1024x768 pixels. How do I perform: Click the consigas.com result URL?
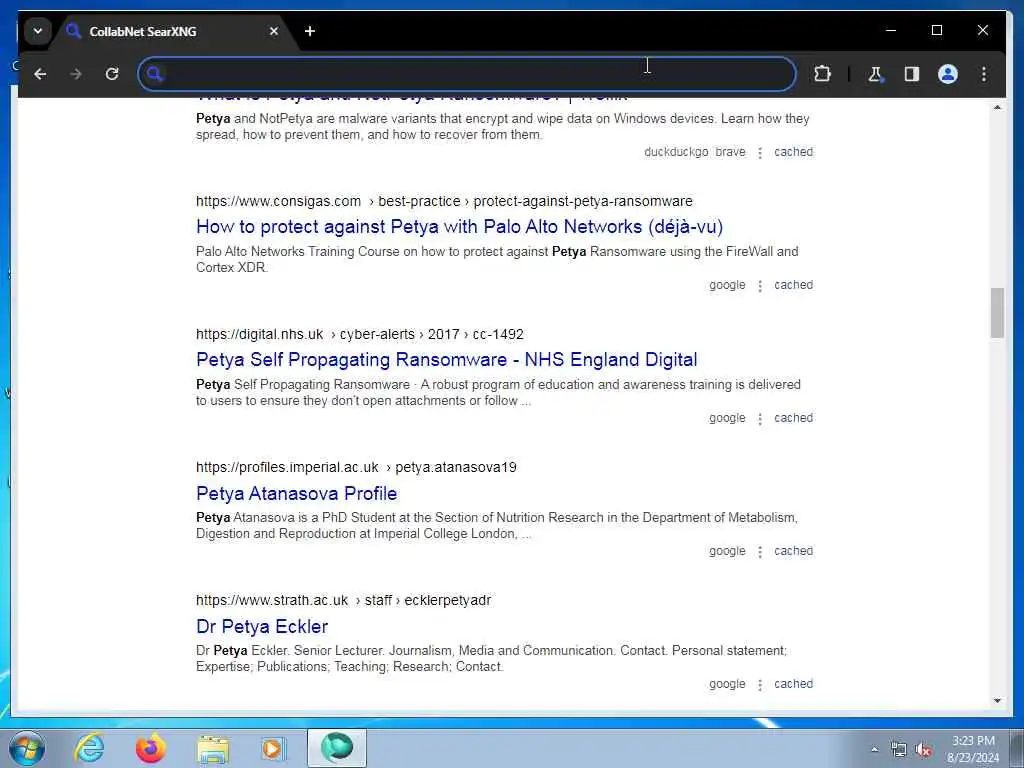pos(444,201)
